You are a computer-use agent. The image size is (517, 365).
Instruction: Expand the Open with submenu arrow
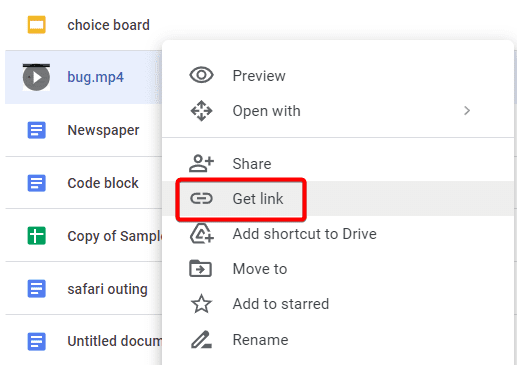click(467, 111)
